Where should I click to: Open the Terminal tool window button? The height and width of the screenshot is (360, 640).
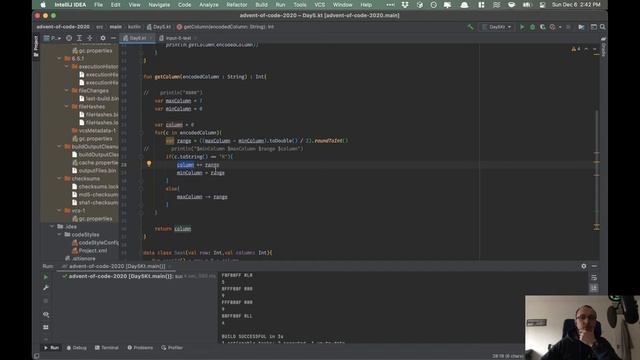tap(107, 348)
